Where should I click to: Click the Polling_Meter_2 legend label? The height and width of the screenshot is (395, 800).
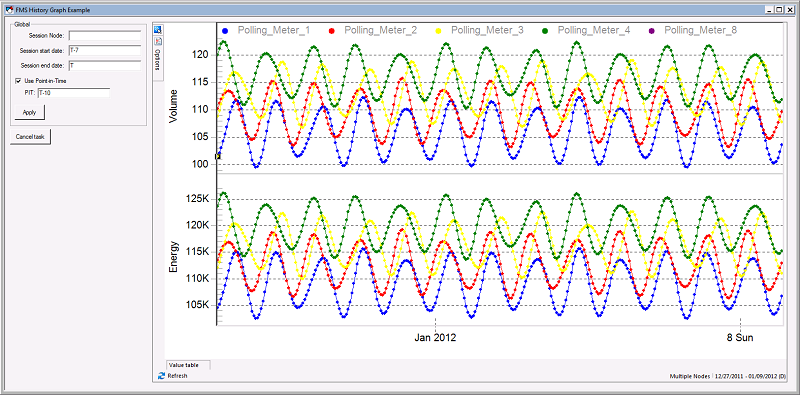pyautogui.click(x=381, y=31)
